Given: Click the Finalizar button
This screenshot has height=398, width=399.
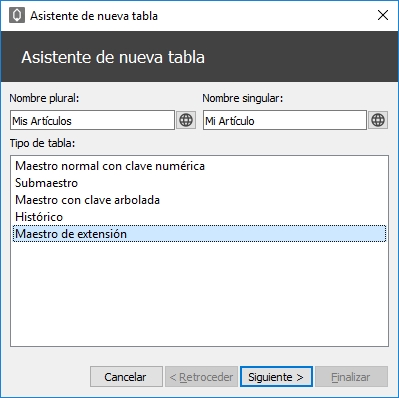Looking at the screenshot, I should pyautogui.click(x=351, y=377).
